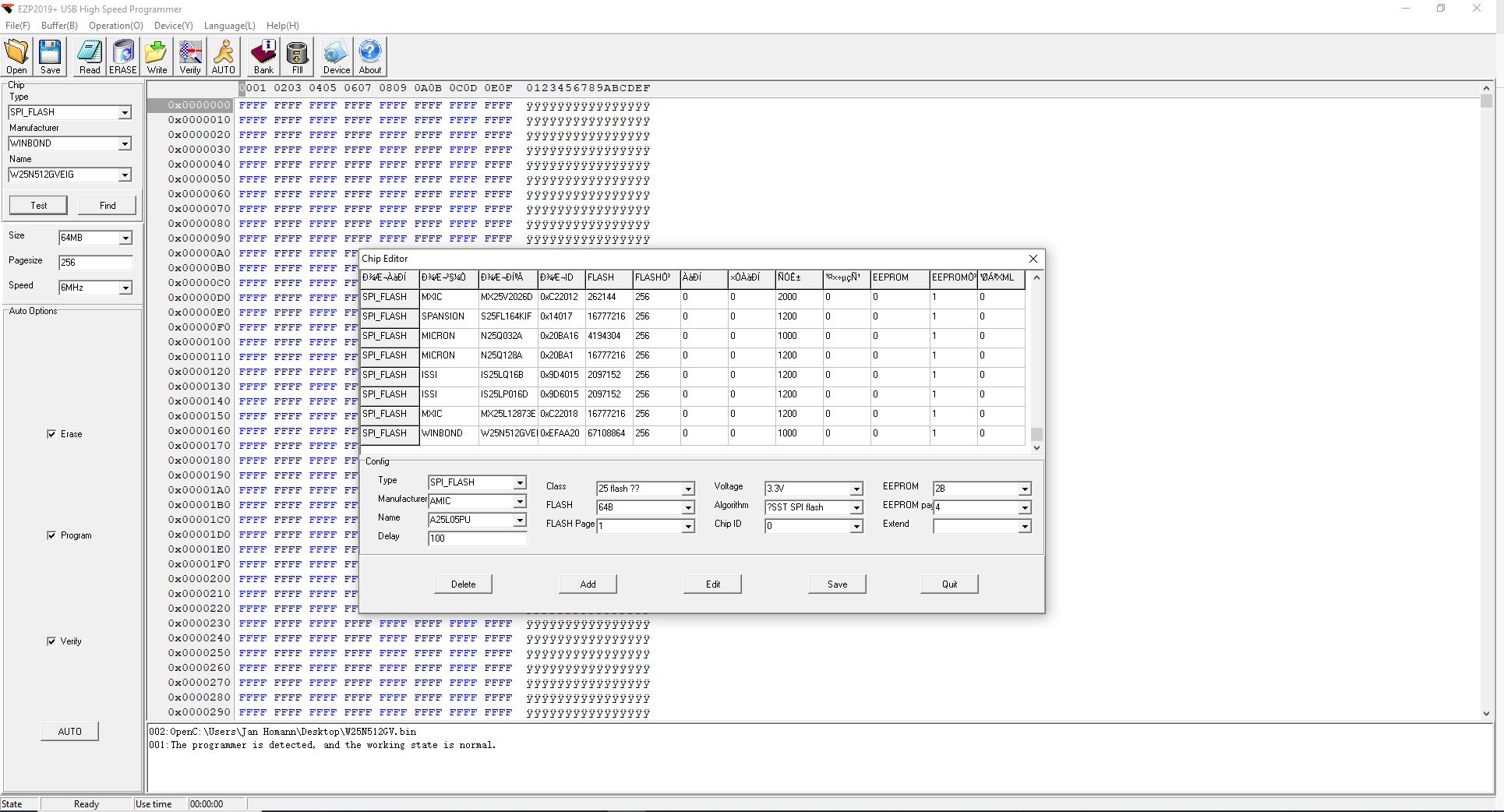Click the Fill buffer toolbar icon
This screenshot has height=812, width=1504.
pos(297,57)
